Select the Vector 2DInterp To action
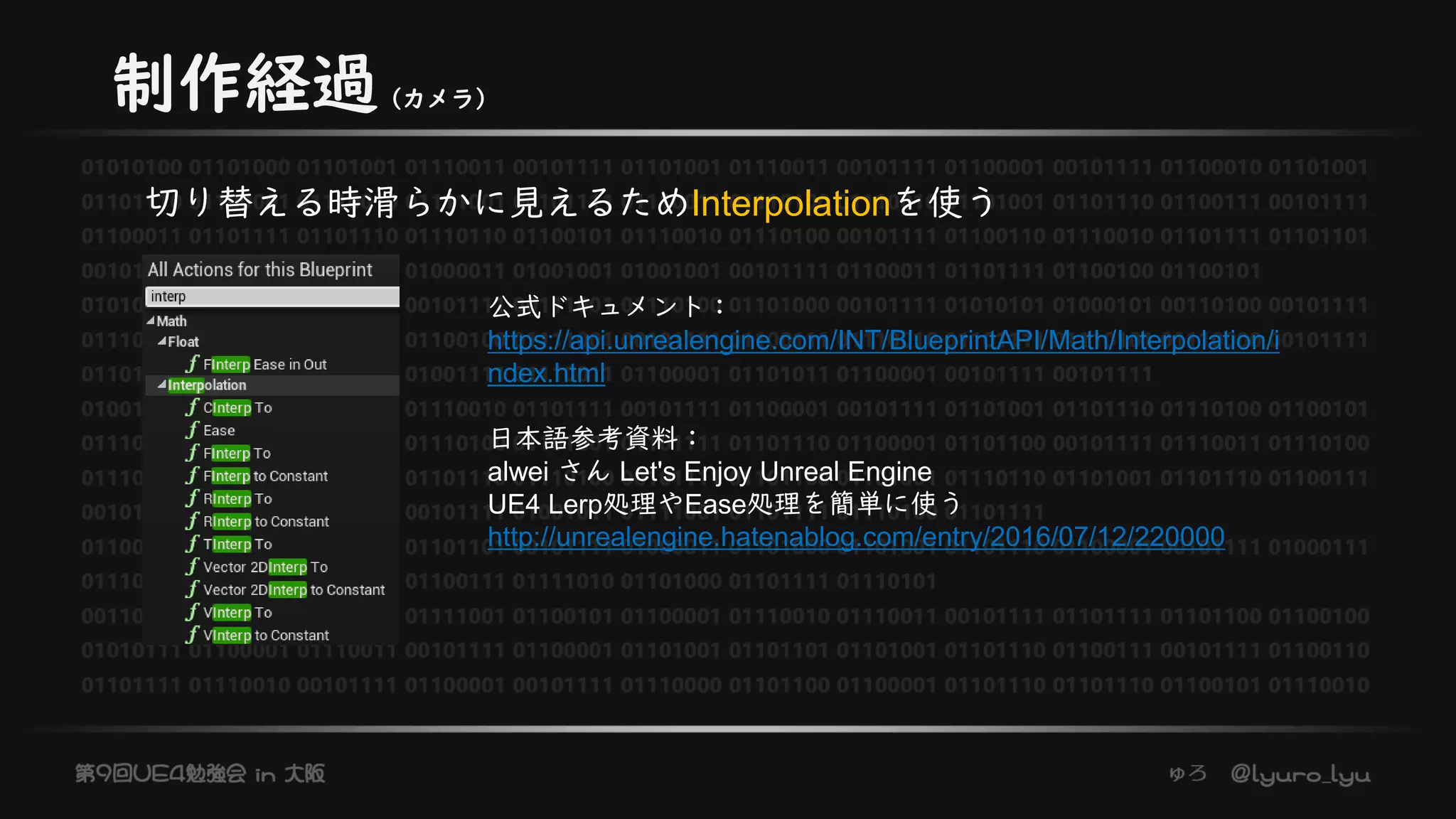The image size is (1456, 819). click(265, 567)
